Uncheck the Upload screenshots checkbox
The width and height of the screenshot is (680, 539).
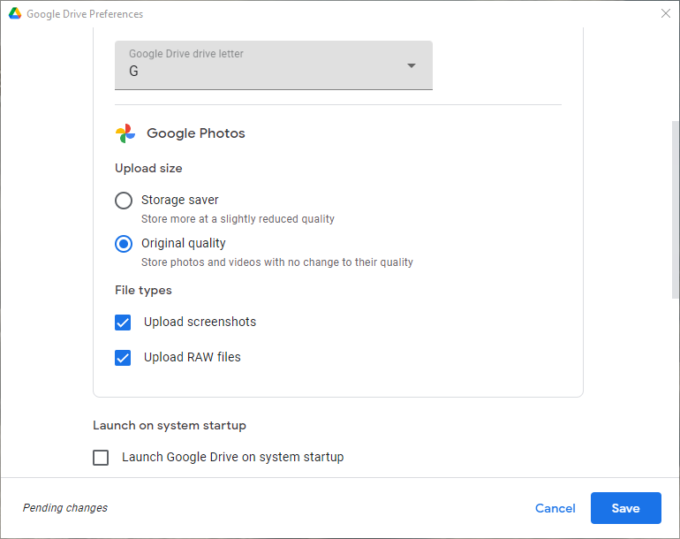(123, 322)
